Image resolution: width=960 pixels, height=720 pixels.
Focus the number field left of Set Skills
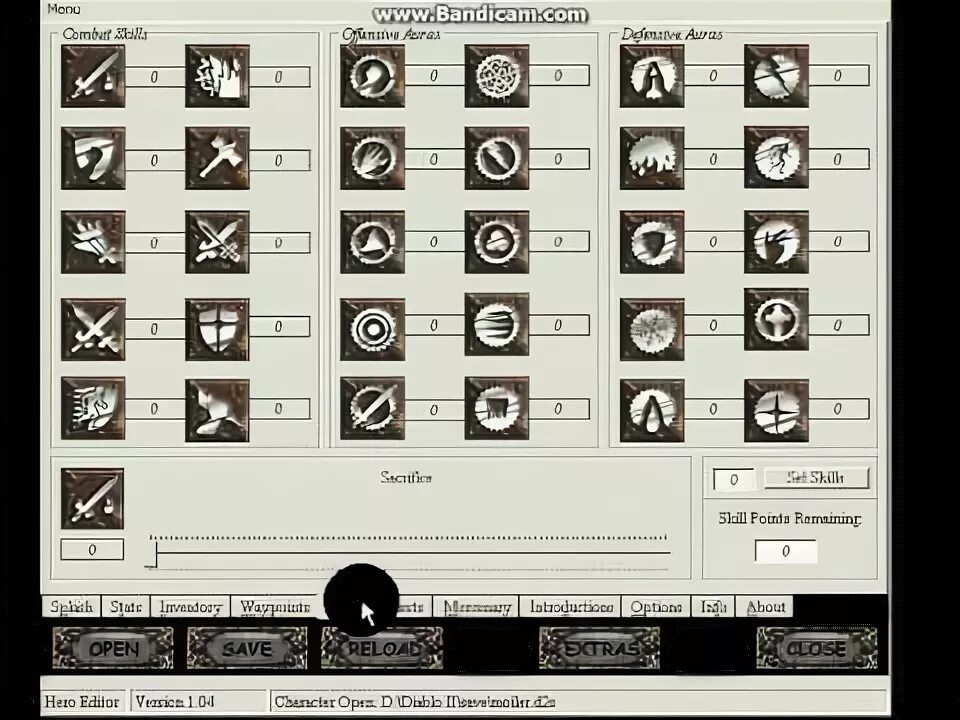[x=733, y=479]
